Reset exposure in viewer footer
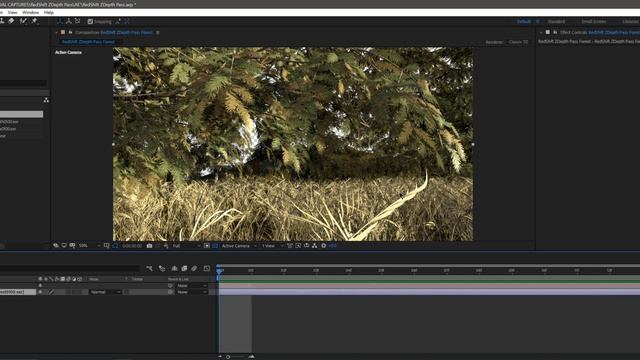Image resolution: width=640 pixels, height=360 pixels. (324, 246)
